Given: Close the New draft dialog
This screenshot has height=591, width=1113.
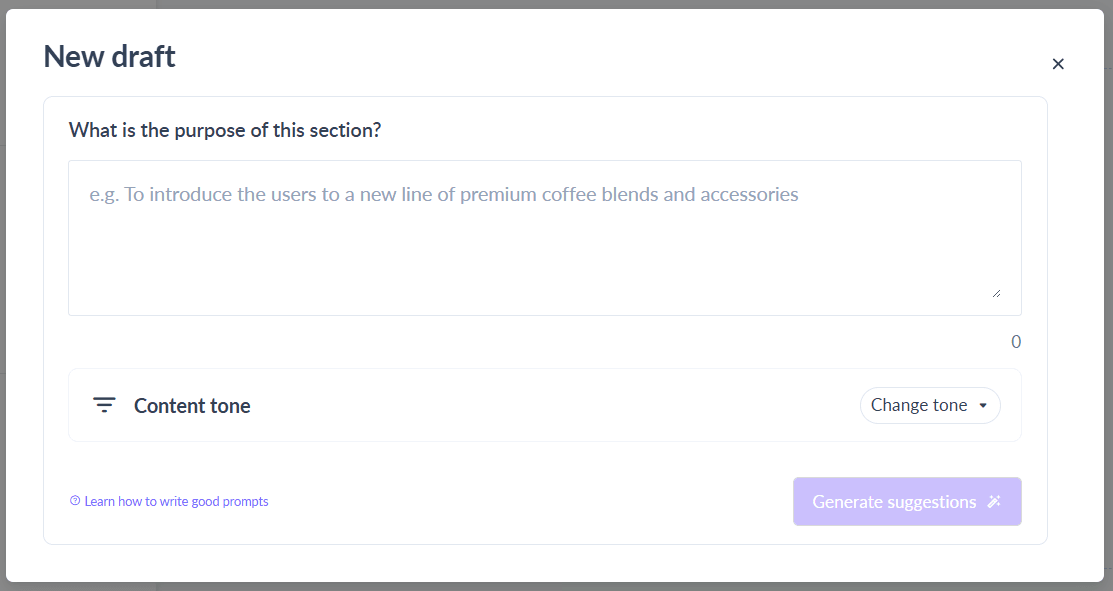Looking at the screenshot, I should click(1058, 64).
